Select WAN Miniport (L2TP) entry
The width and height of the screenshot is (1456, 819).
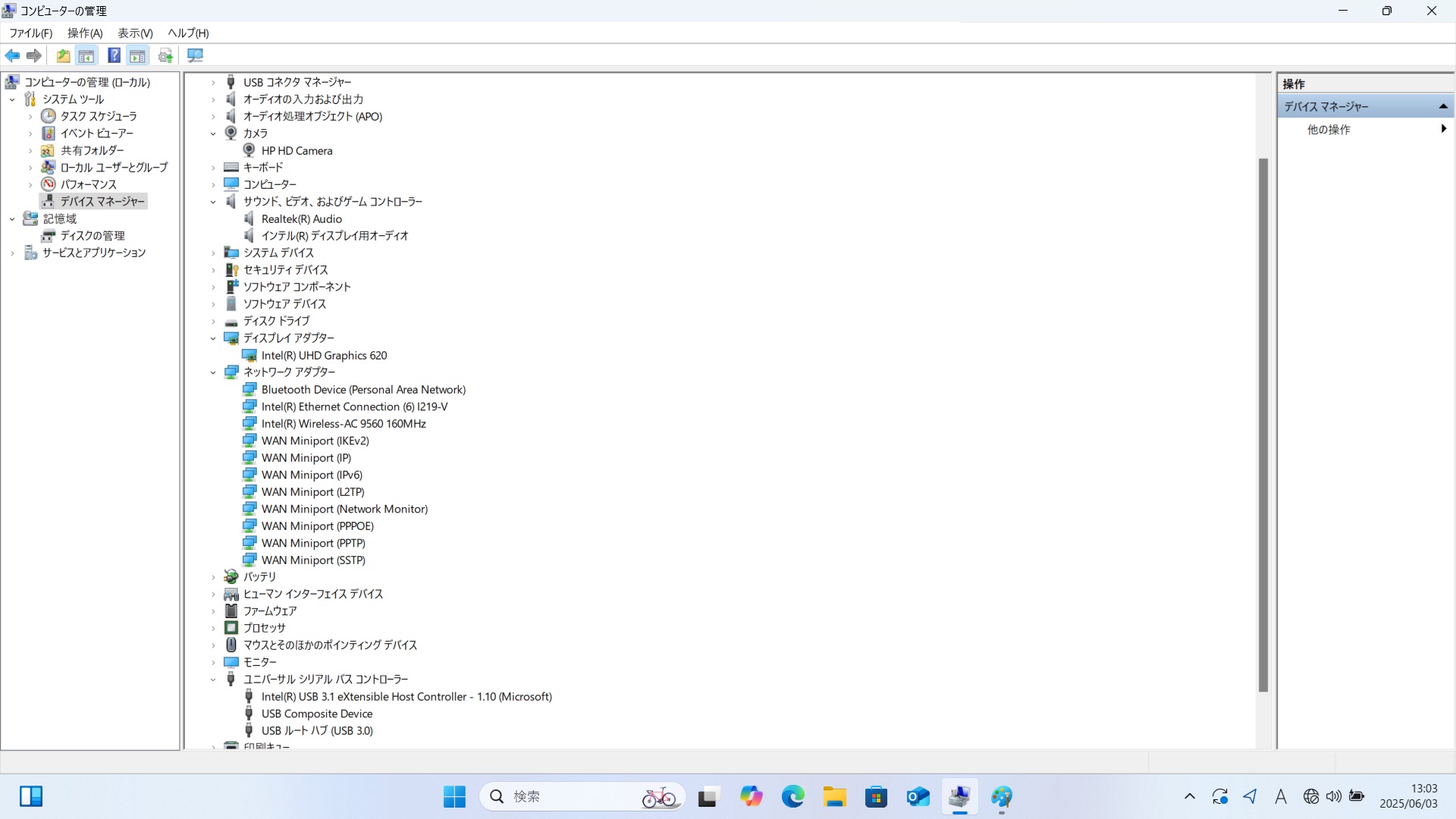pyautogui.click(x=312, y=491)
